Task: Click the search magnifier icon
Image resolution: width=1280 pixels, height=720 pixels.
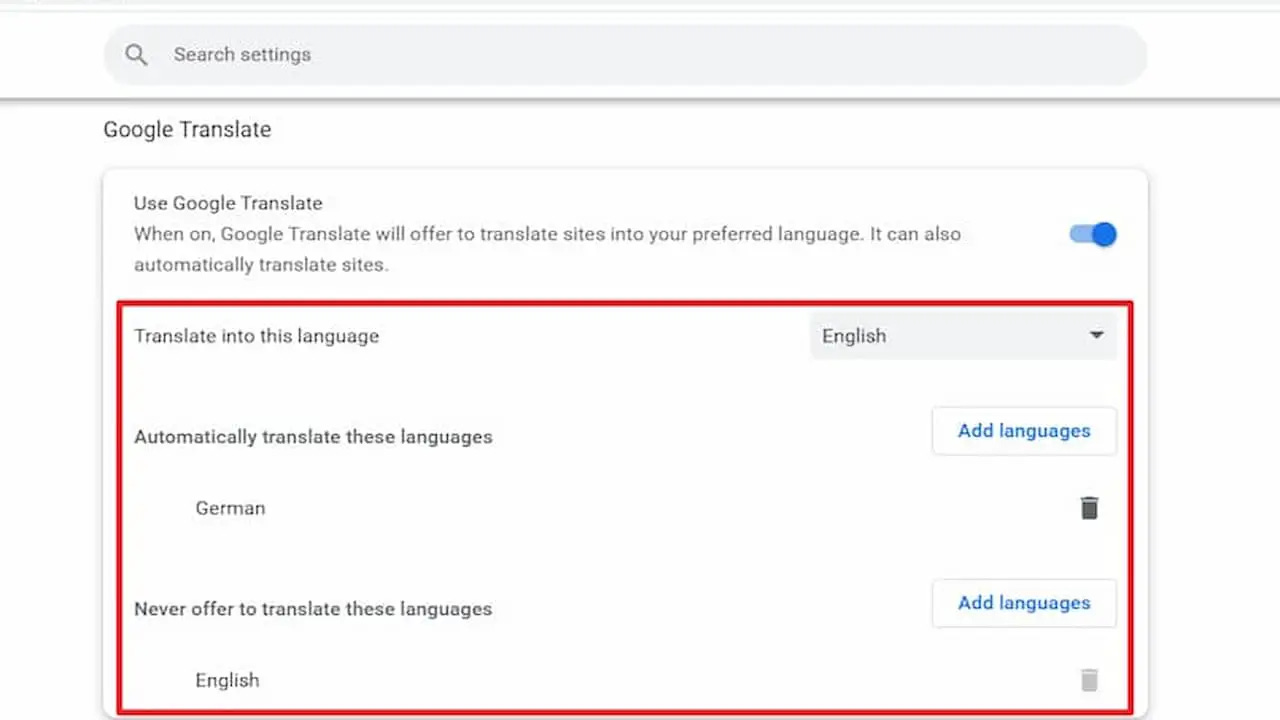Action: point(136,55)
